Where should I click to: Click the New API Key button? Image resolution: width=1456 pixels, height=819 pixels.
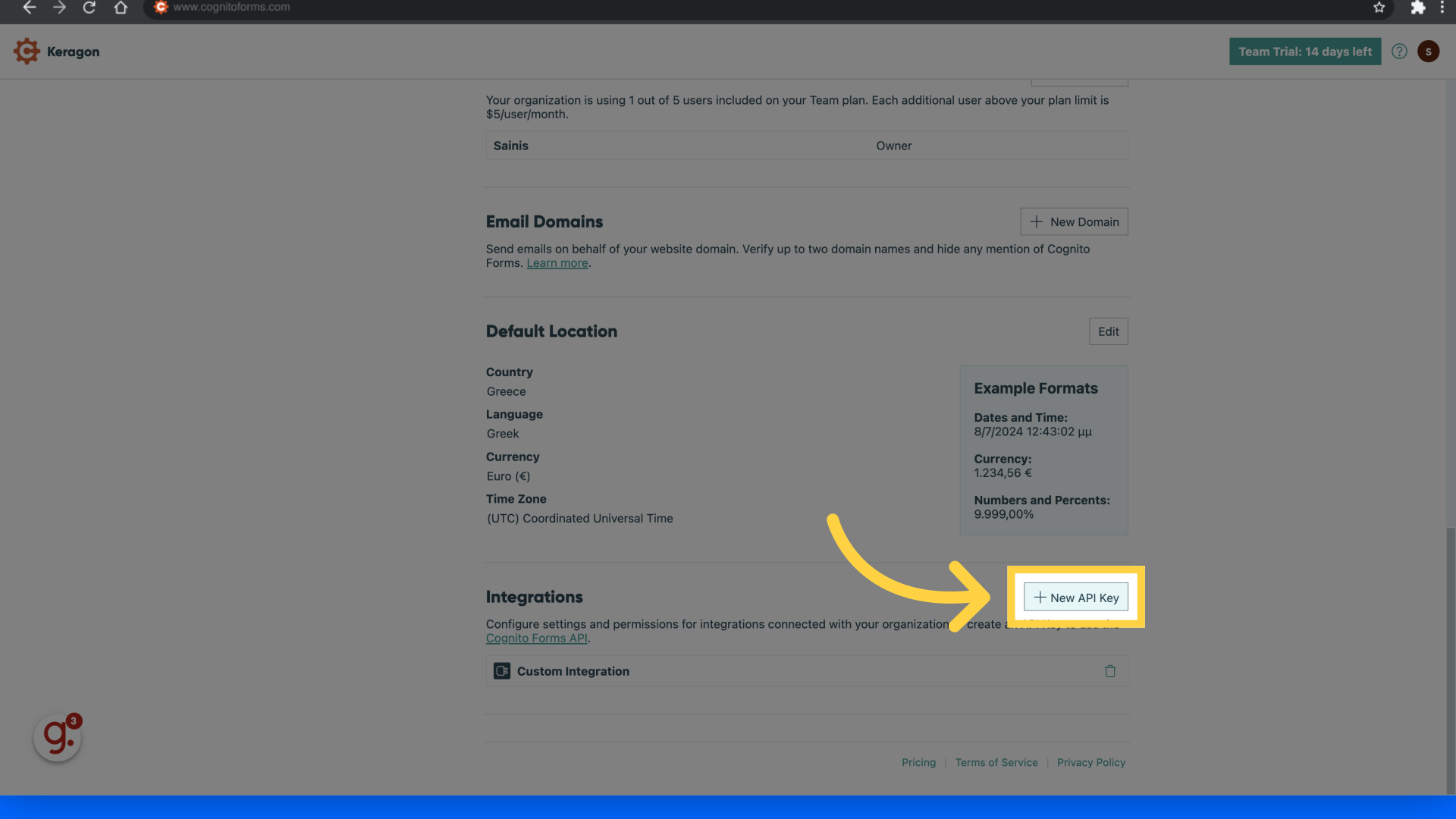(1076, 597)
